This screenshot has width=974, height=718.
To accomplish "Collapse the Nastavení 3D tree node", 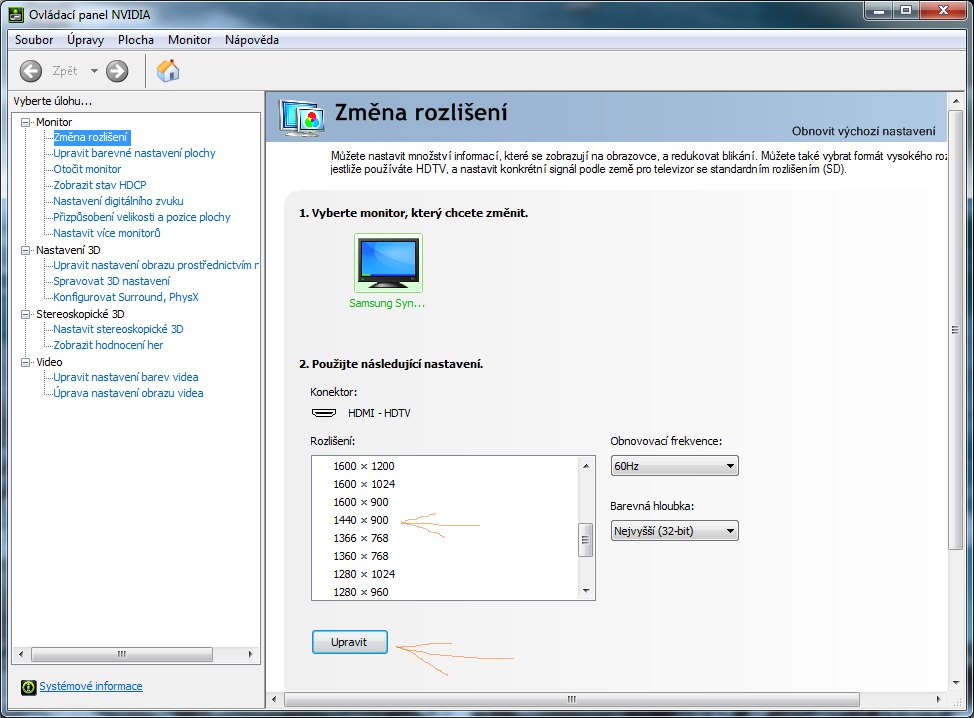I will 25,250.
